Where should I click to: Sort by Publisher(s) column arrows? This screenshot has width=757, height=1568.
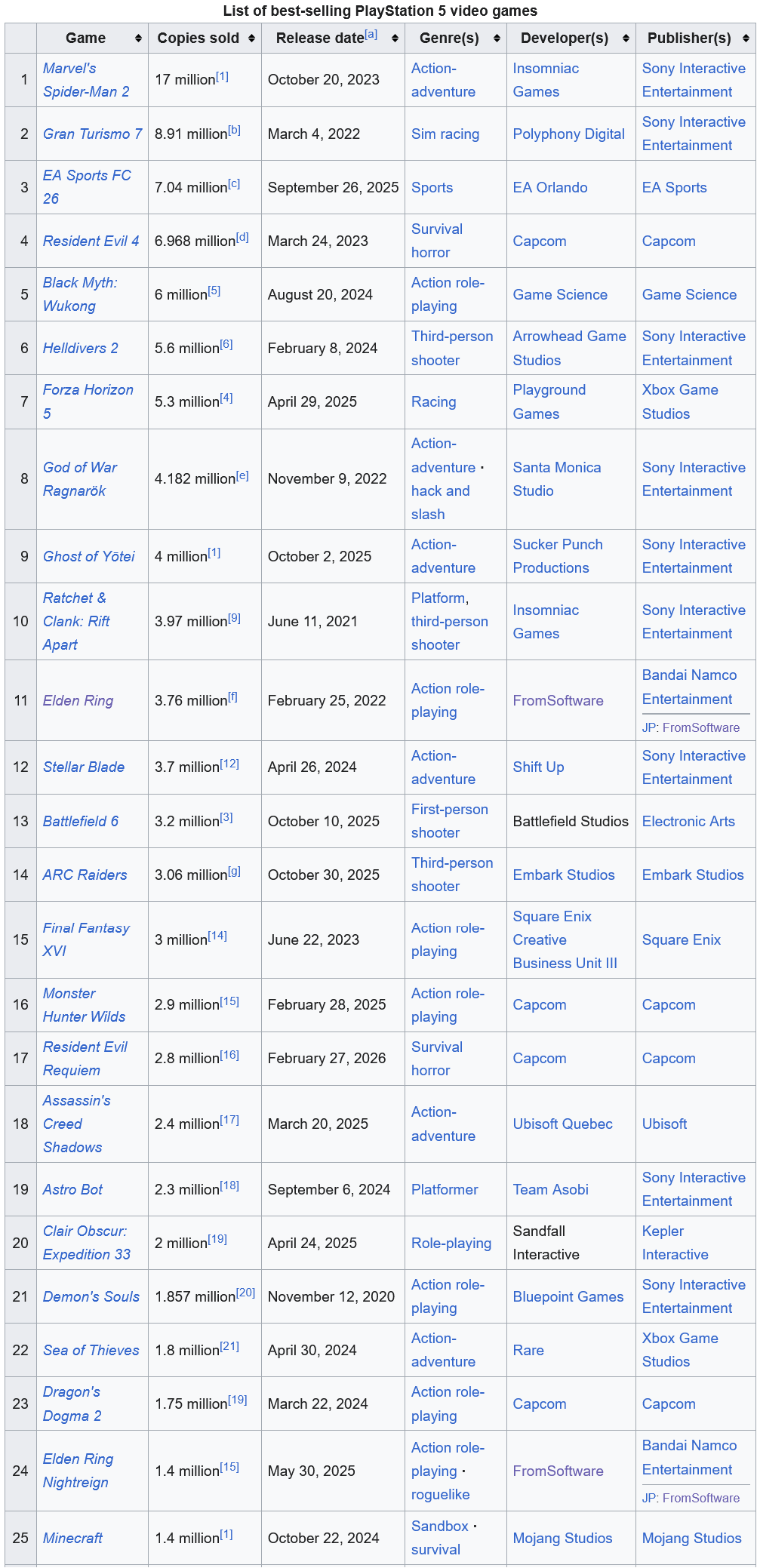pos(746,38)
